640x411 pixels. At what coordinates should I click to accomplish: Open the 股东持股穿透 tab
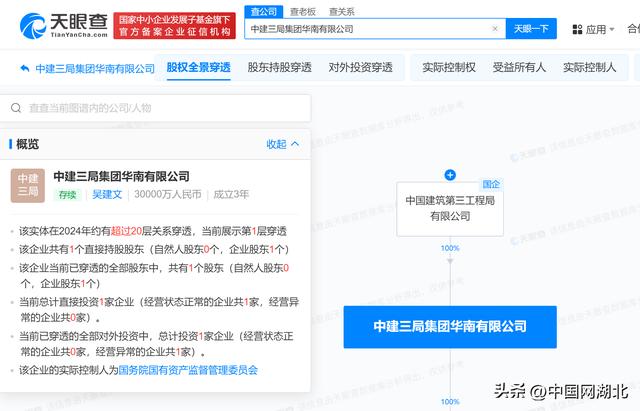point(280,67)
